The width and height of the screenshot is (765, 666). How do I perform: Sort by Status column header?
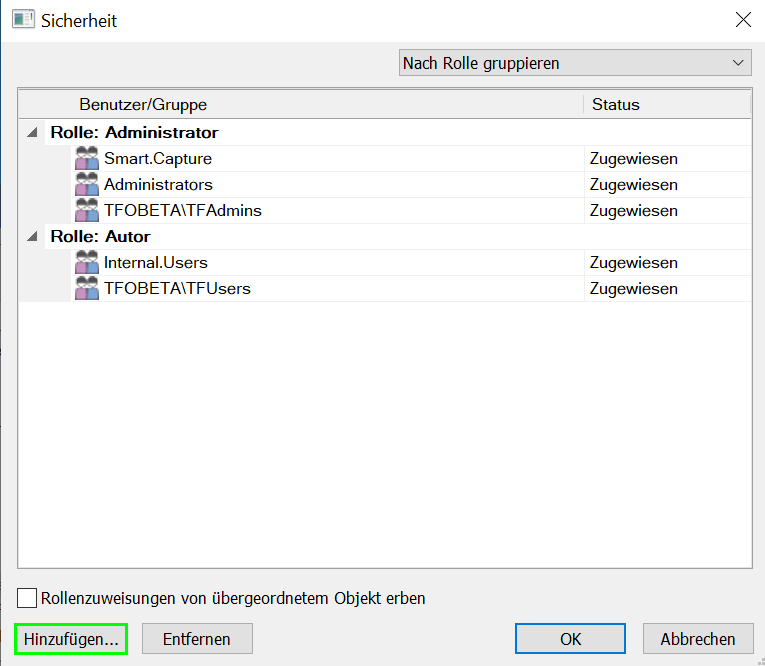click(x=667, y=104)
